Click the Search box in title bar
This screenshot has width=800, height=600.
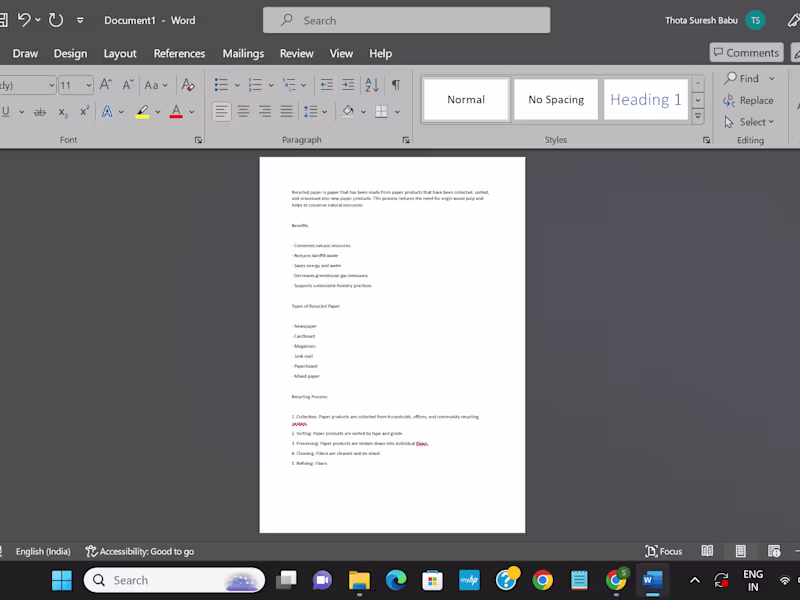(x=407, y=20)
